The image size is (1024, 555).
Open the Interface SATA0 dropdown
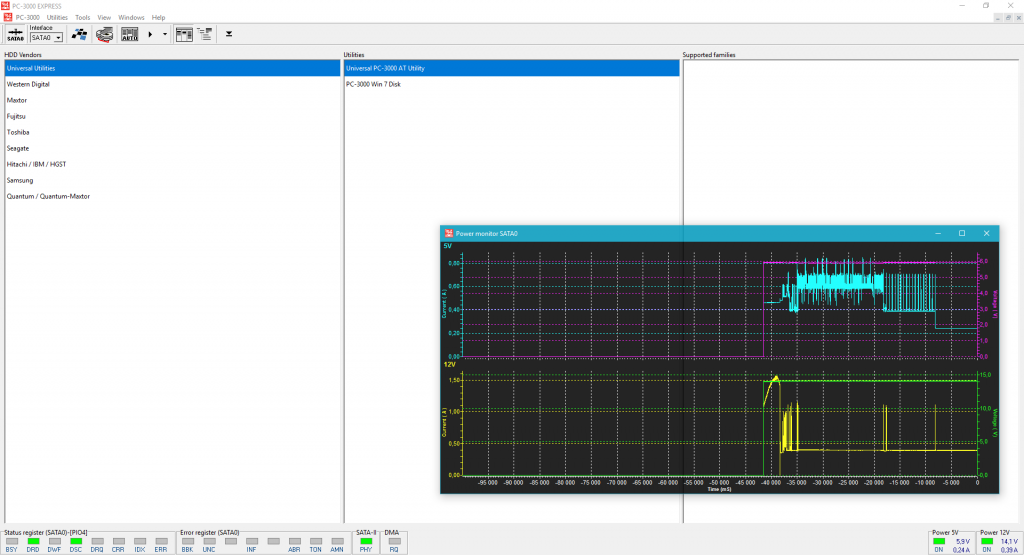[x=58, y=37]
